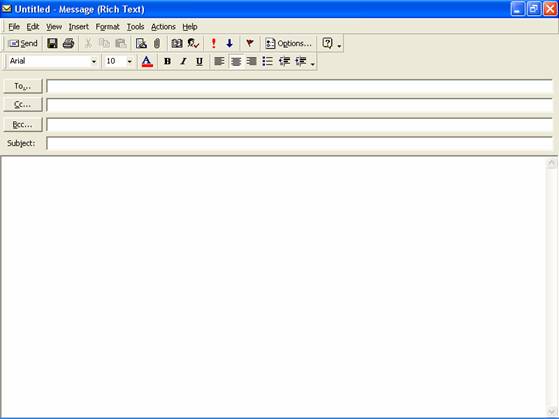Click the Send button

(x=23, y=44)
